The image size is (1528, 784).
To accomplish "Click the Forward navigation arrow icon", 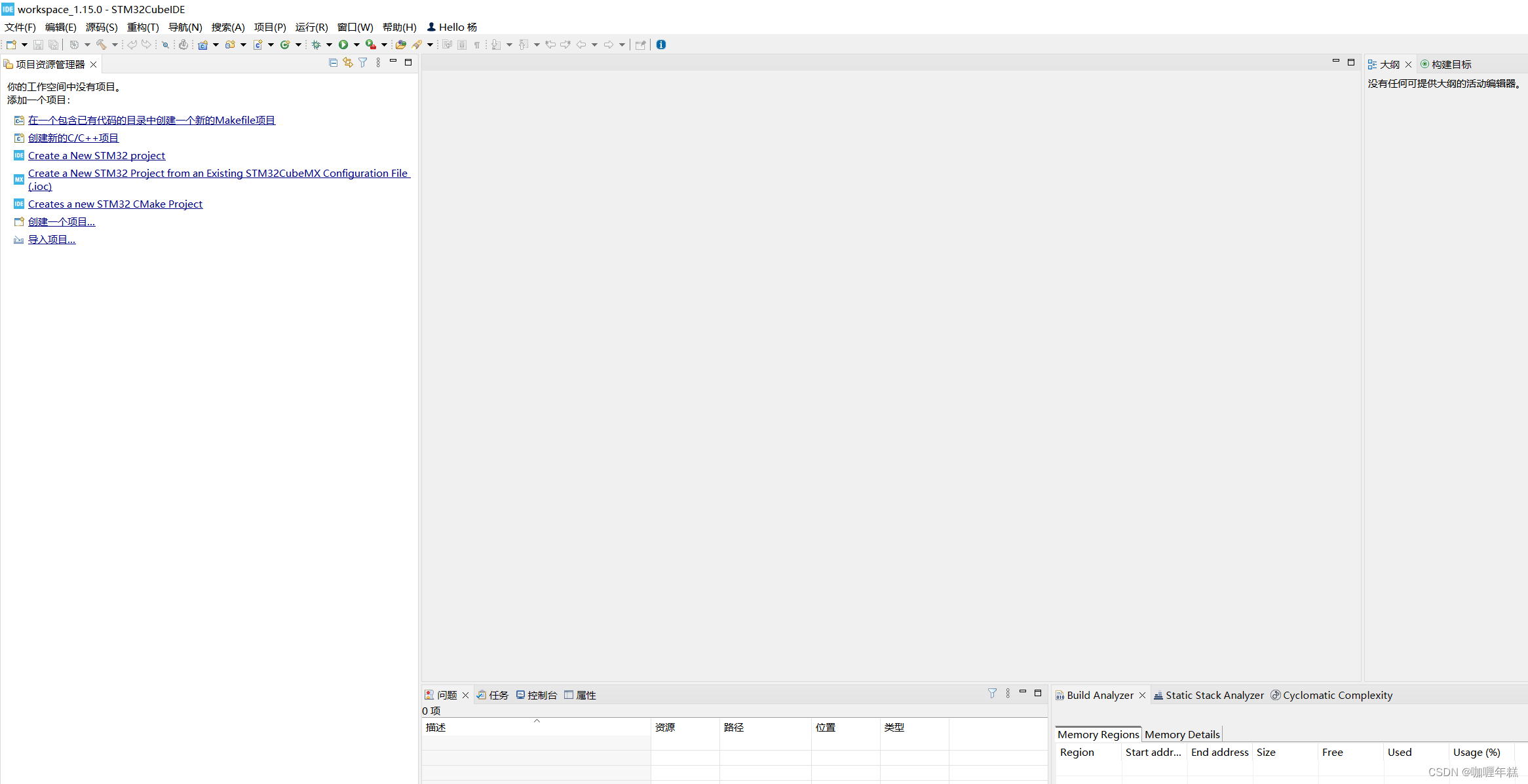I will (609, 45).
